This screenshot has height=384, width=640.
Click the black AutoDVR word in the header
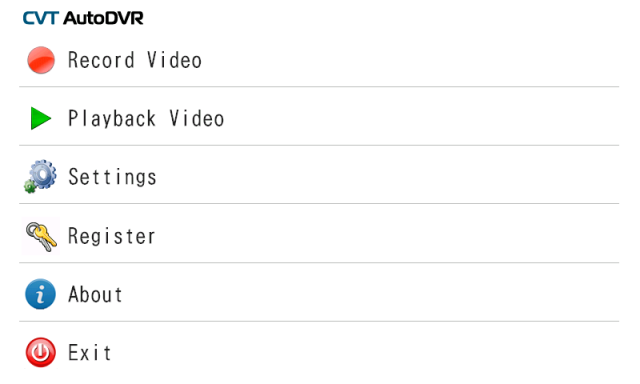[x=103, y=18]
